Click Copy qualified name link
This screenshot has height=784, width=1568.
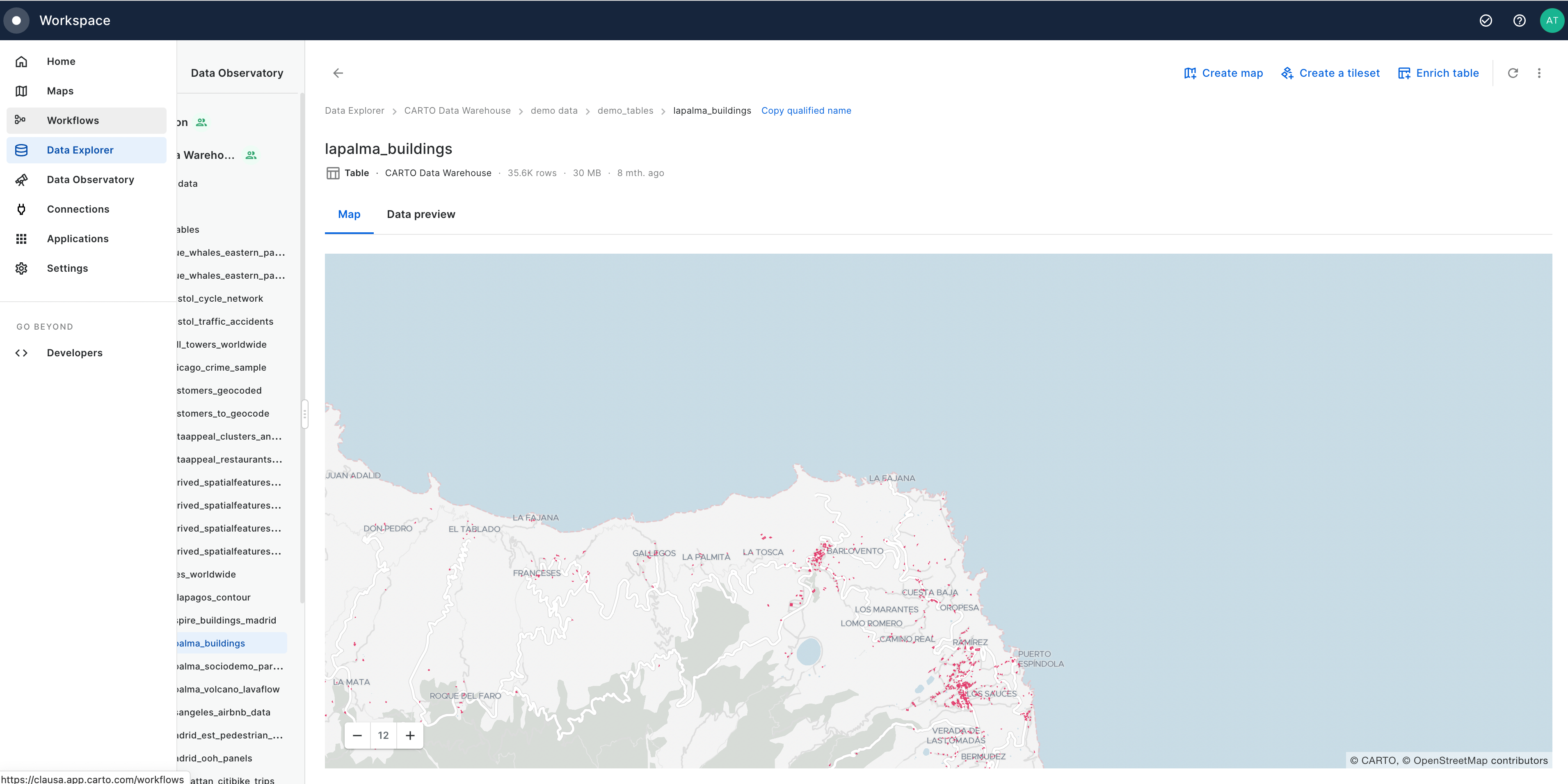pyautogui.click(x=806, y=111)
